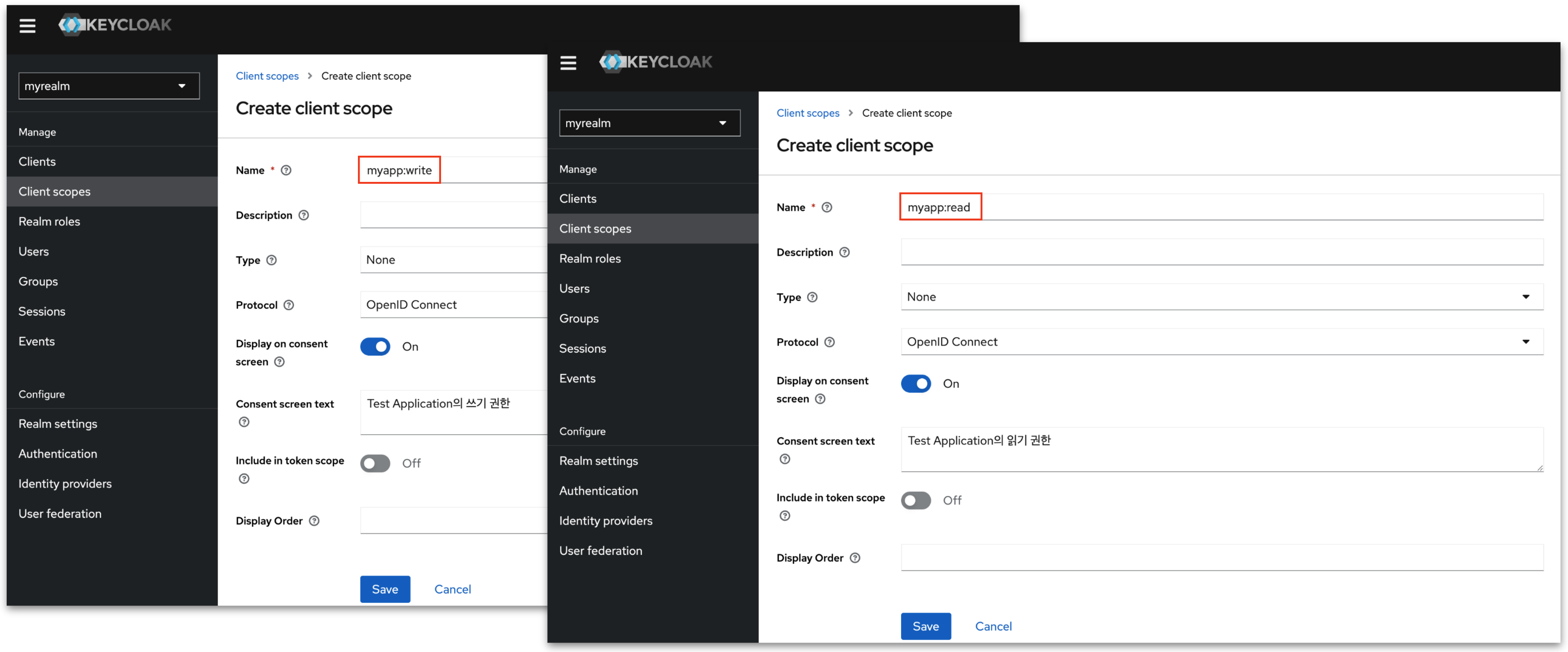1568x652 pixels.
Task: Click help icon beside Description in back window
Action: (304, 215)
